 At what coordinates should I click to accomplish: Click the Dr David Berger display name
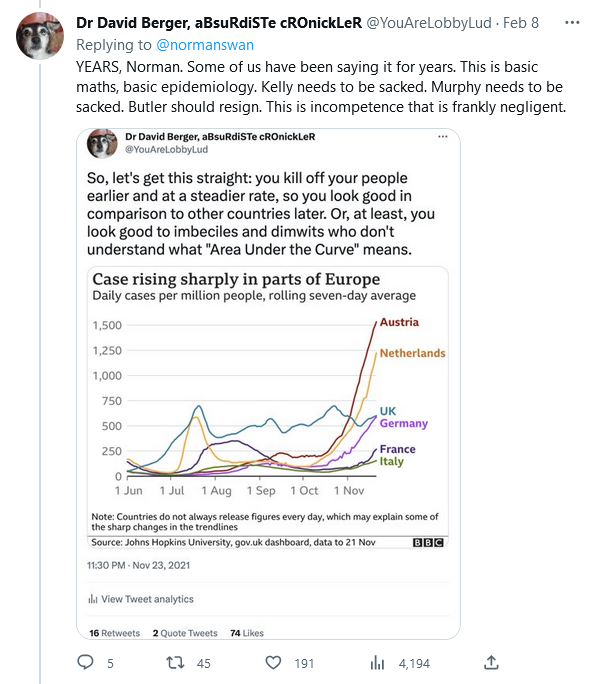tap(219, 23)
